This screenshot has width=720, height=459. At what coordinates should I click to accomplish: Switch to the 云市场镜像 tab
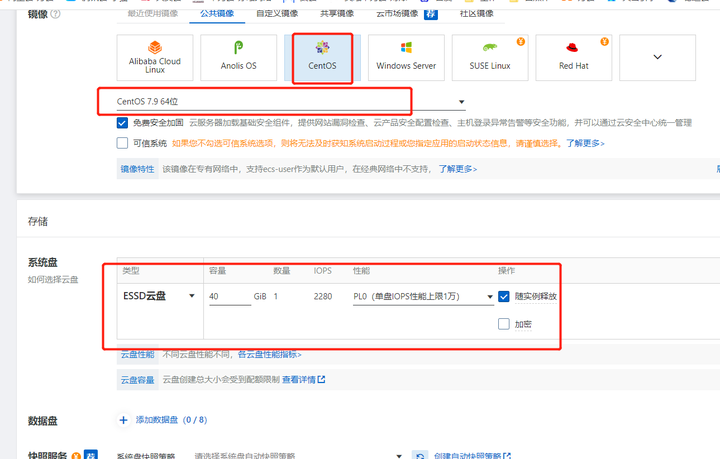(397, 14)
